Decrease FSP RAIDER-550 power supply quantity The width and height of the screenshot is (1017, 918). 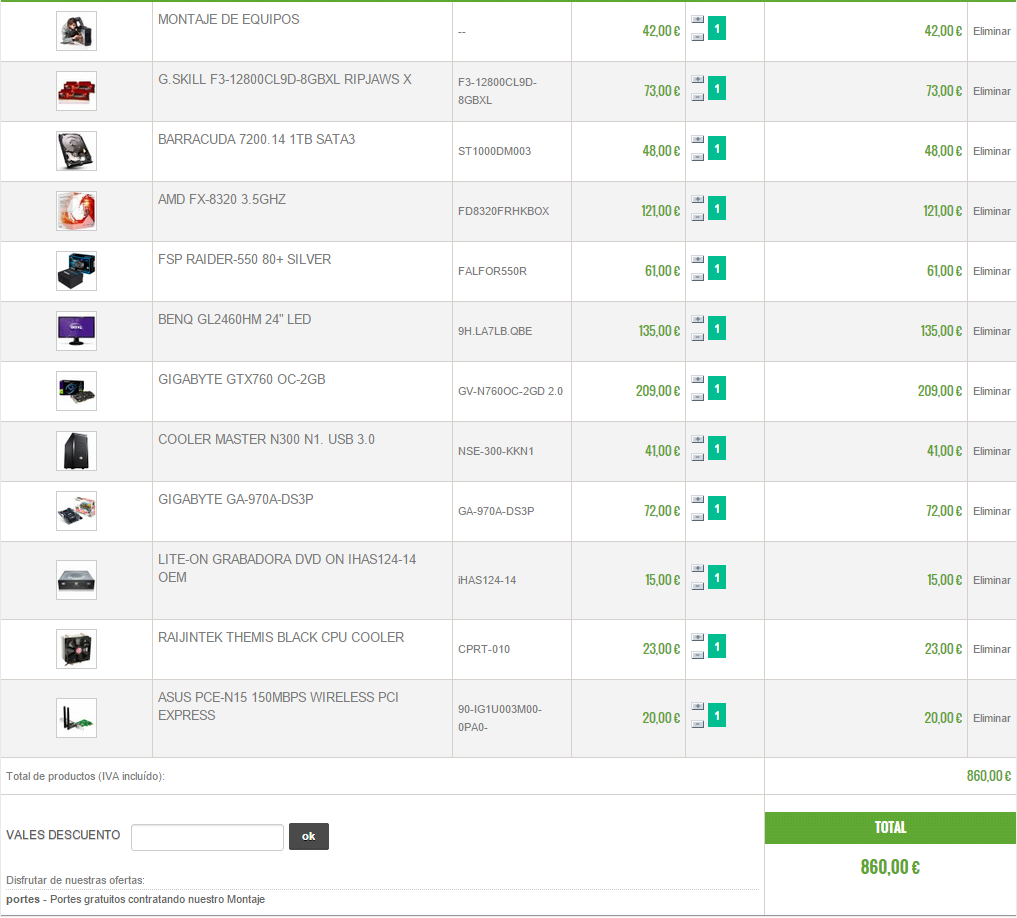coord(697,277)
